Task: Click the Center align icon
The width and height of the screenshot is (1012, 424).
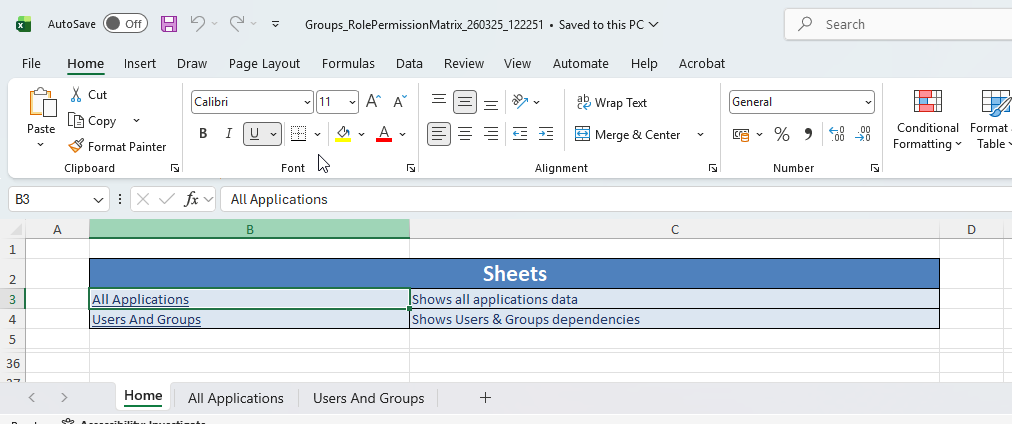Action: 465,134
